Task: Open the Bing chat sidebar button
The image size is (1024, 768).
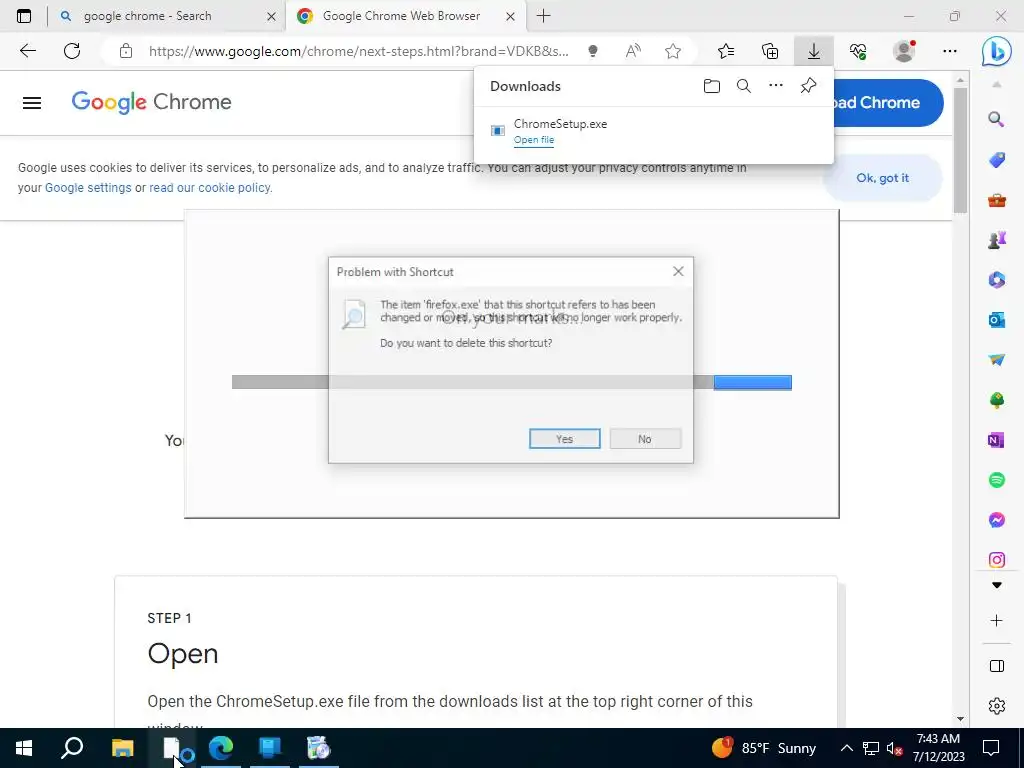Action: [997, 52]
